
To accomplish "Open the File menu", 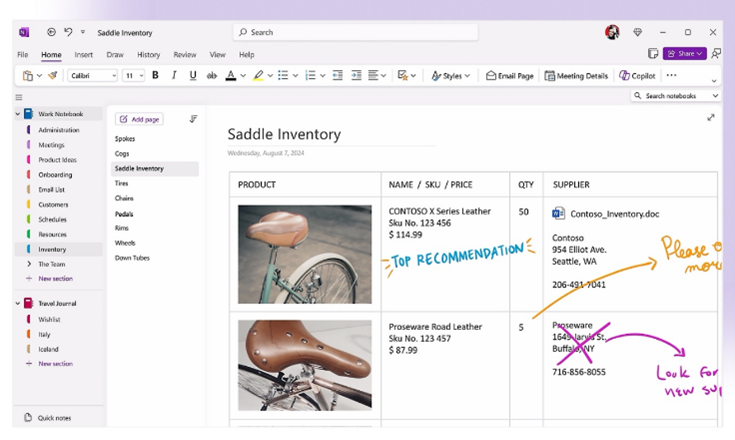I will pos(22,54).
